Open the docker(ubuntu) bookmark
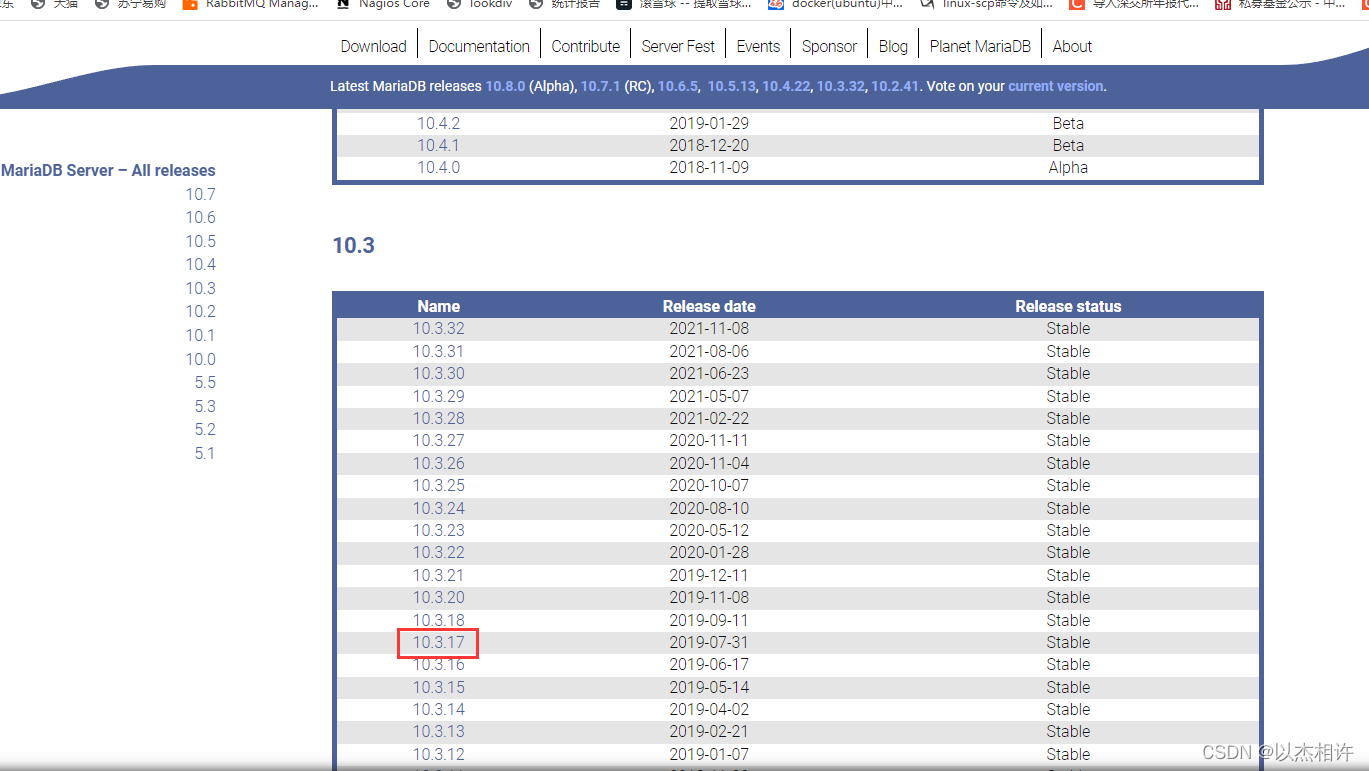Viewport: 1369px width, 771px height. click(836, 4)
